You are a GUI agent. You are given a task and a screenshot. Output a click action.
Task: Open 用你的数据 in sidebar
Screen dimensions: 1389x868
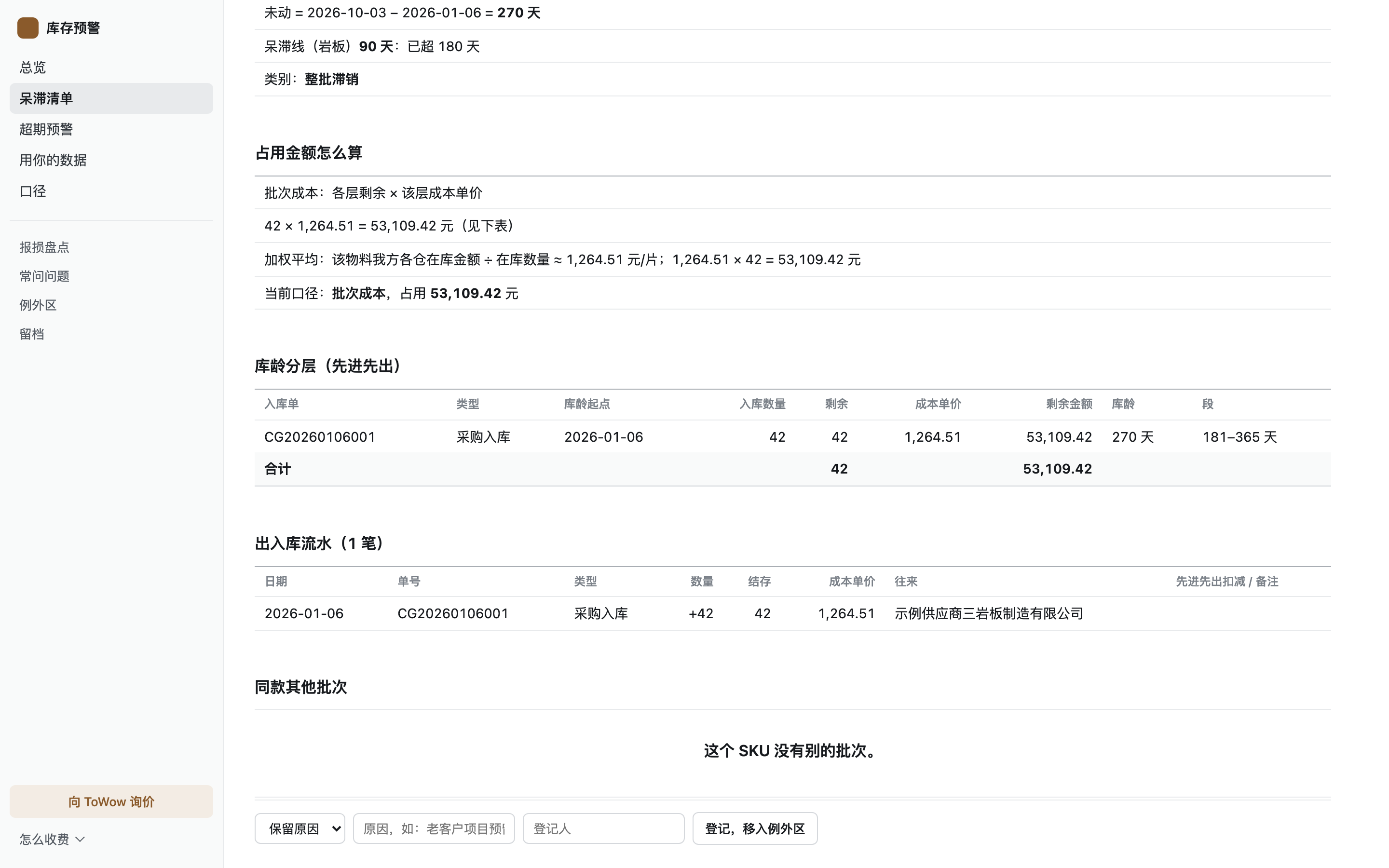111,160
